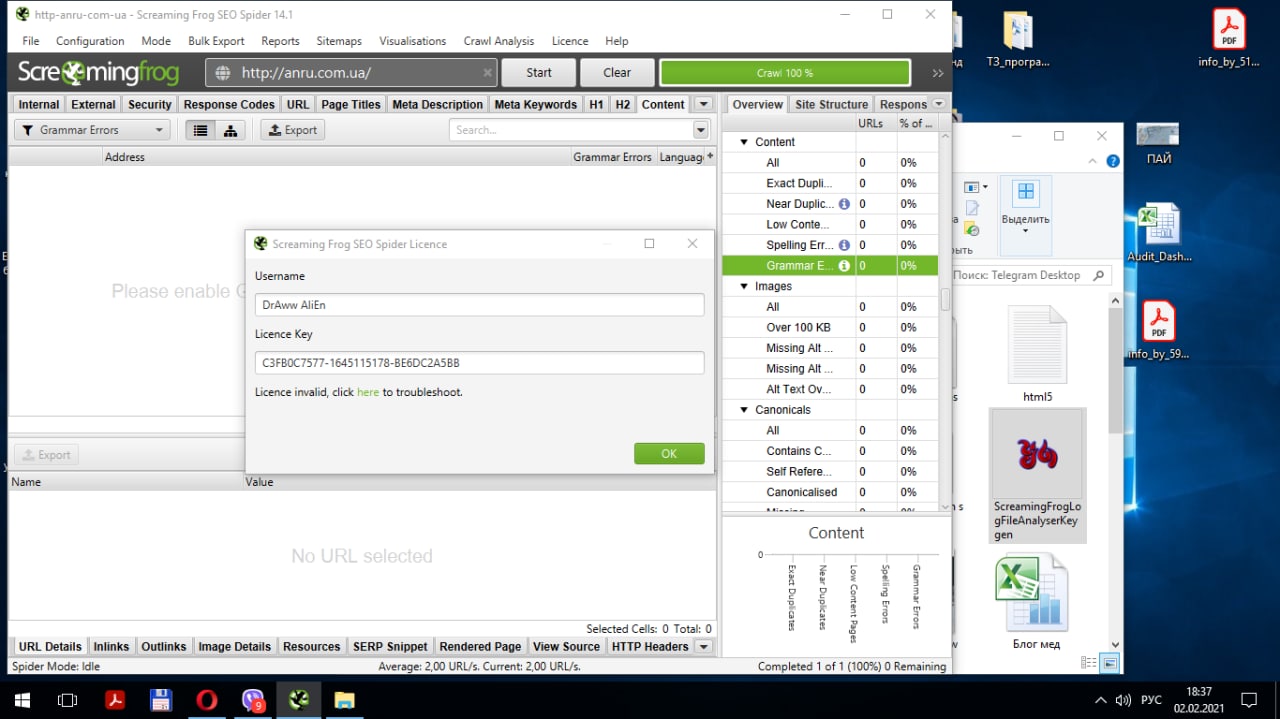Open the info_by_59 PDF desktop icon
Viewport: 1280px width, 719px height.
[x=1158, y=330]
